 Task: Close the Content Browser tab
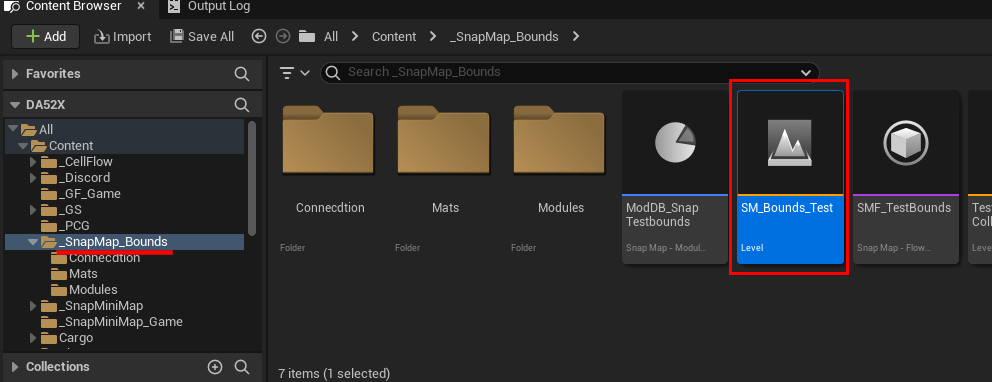(x=140, y=6)
